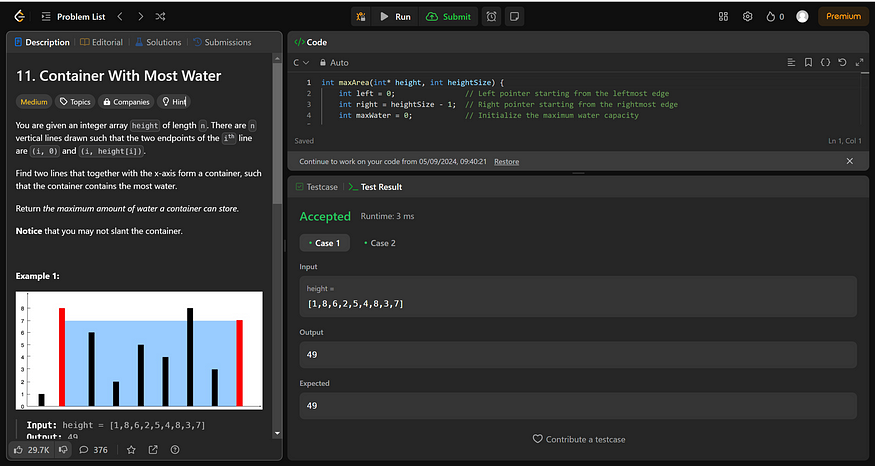Expand the Topics tag
This screenshot has height=466, width=875.
coord(75,102)
